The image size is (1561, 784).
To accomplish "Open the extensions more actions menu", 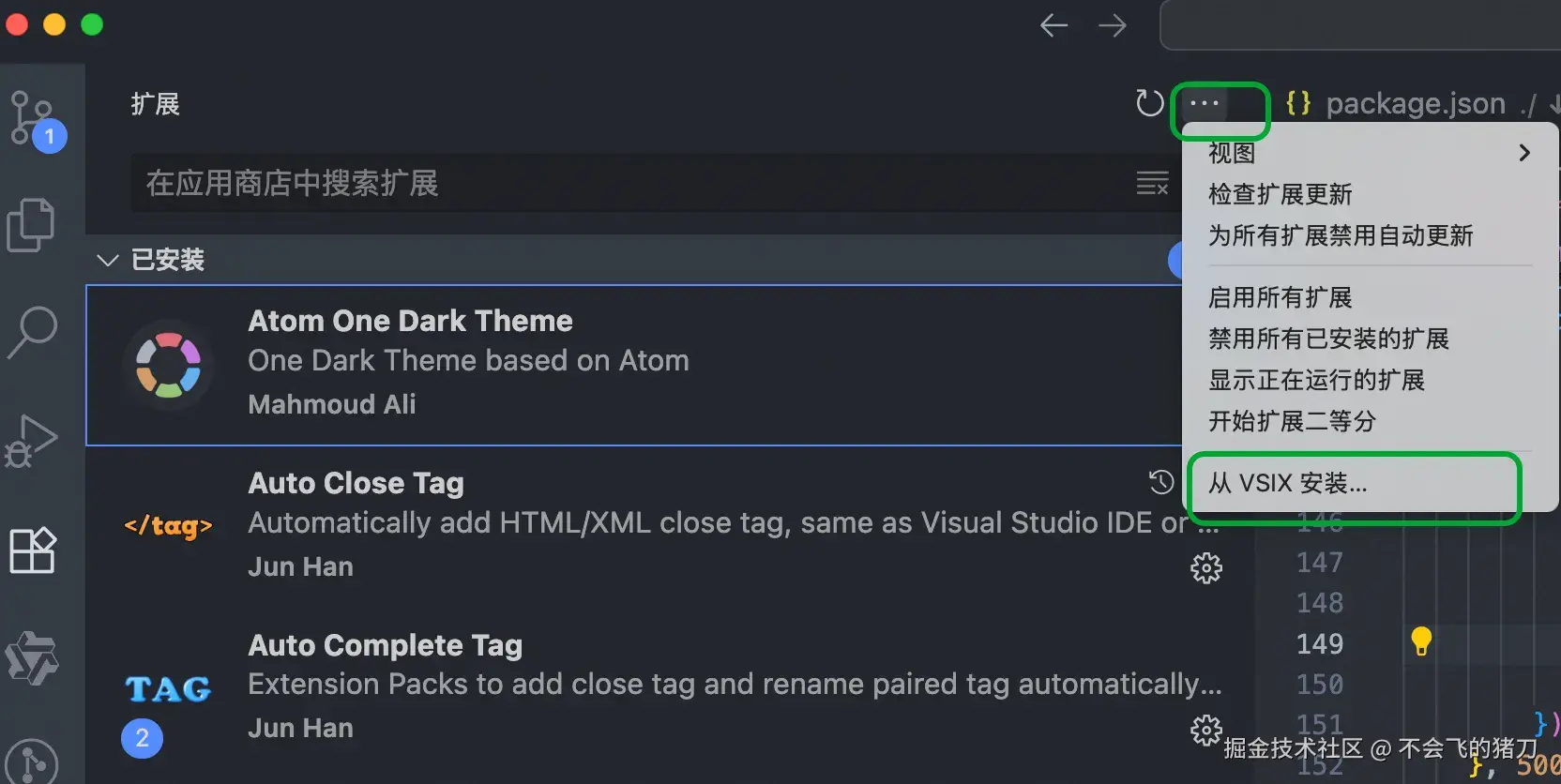I will pos(1205,103).
